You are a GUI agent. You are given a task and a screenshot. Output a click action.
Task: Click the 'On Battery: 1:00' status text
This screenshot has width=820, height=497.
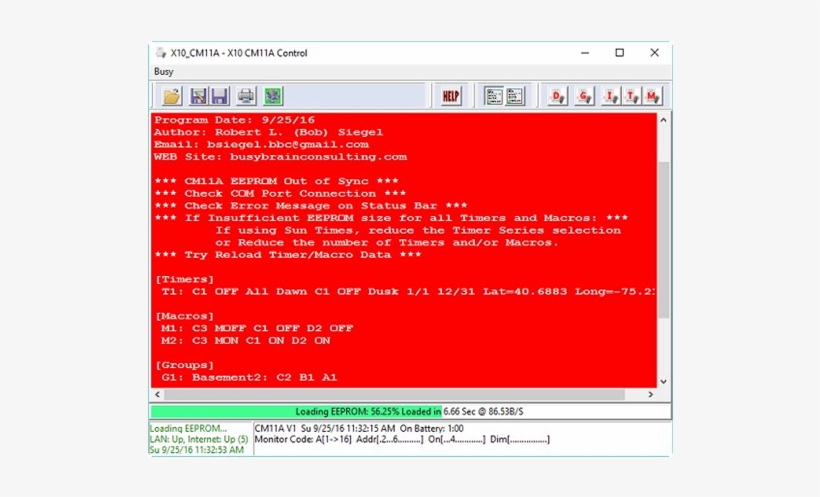click(x=431, y=428)
